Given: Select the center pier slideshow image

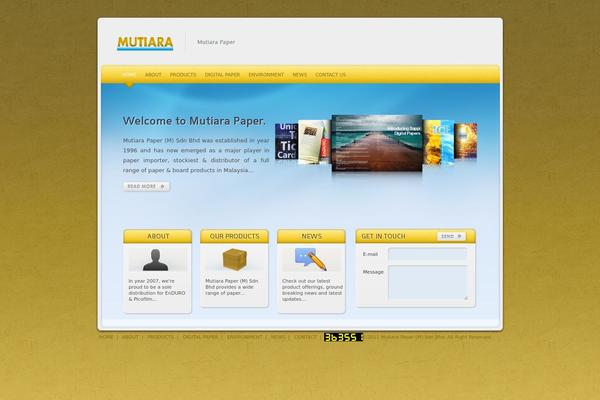Looking at the screenshot, I should (377, 143).
